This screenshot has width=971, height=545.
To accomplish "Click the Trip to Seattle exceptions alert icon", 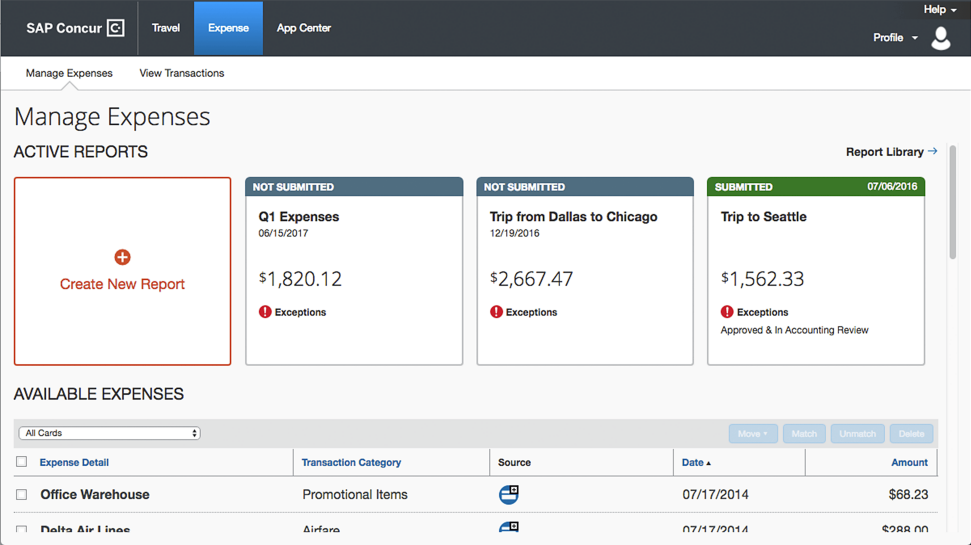I will click(727, 312).
